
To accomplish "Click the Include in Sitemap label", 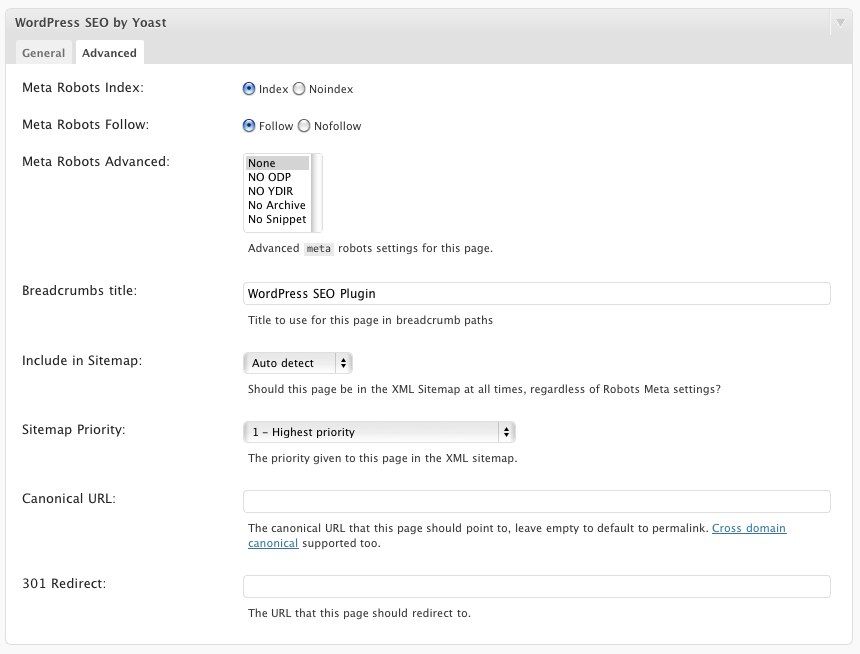I will coord(82,360).
